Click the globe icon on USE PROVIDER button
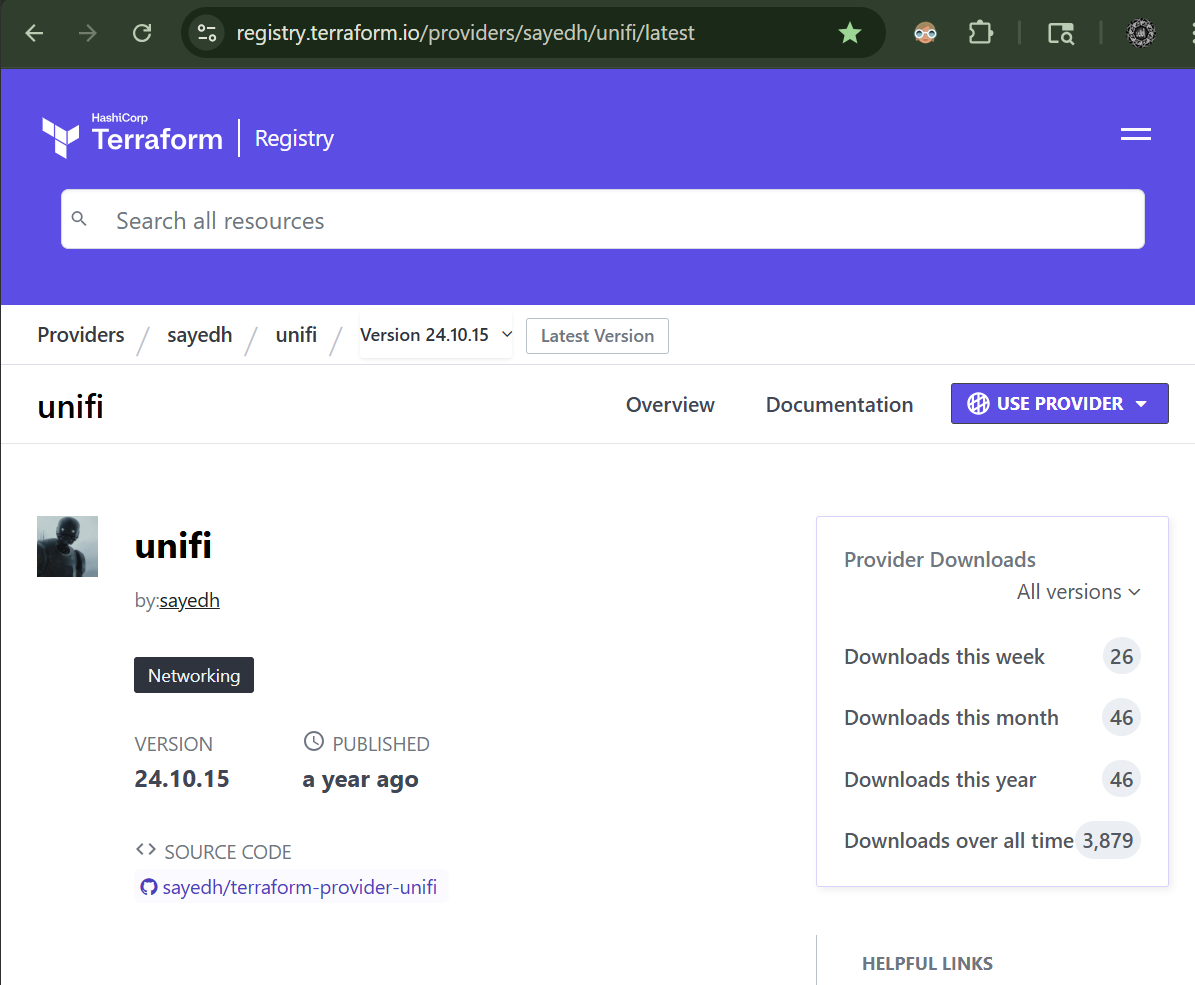The height and width of the screenshot is (985, 1195). click(x=977, y=403)
